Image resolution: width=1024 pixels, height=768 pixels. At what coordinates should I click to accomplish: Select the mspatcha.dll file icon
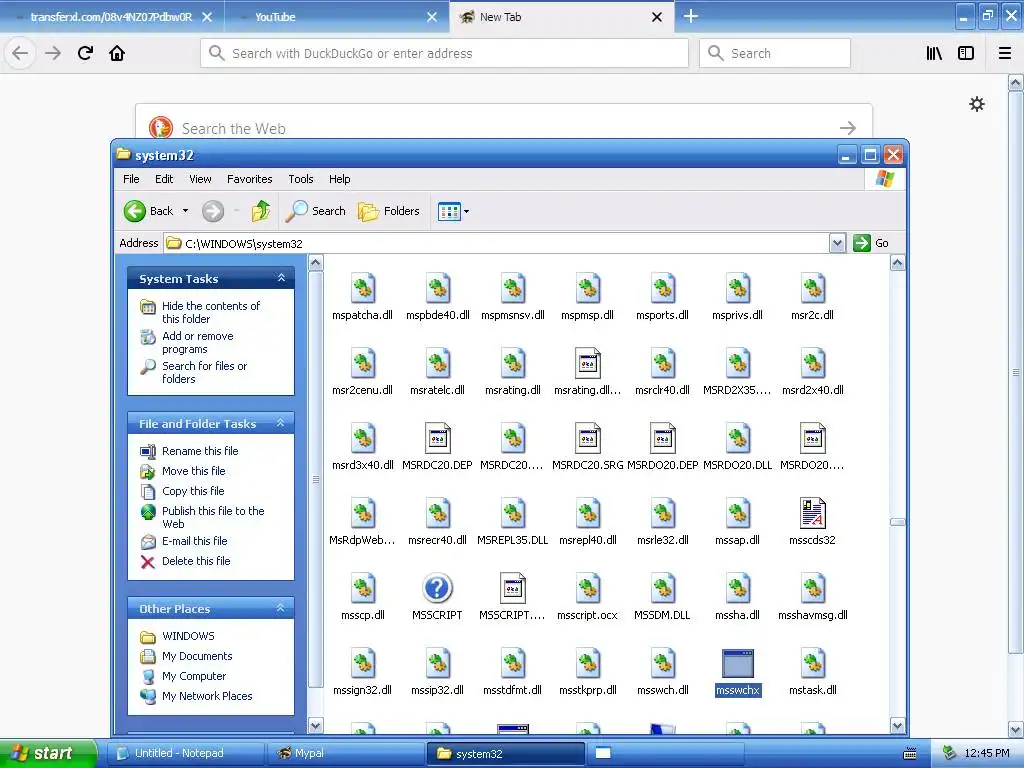[362, 288]
